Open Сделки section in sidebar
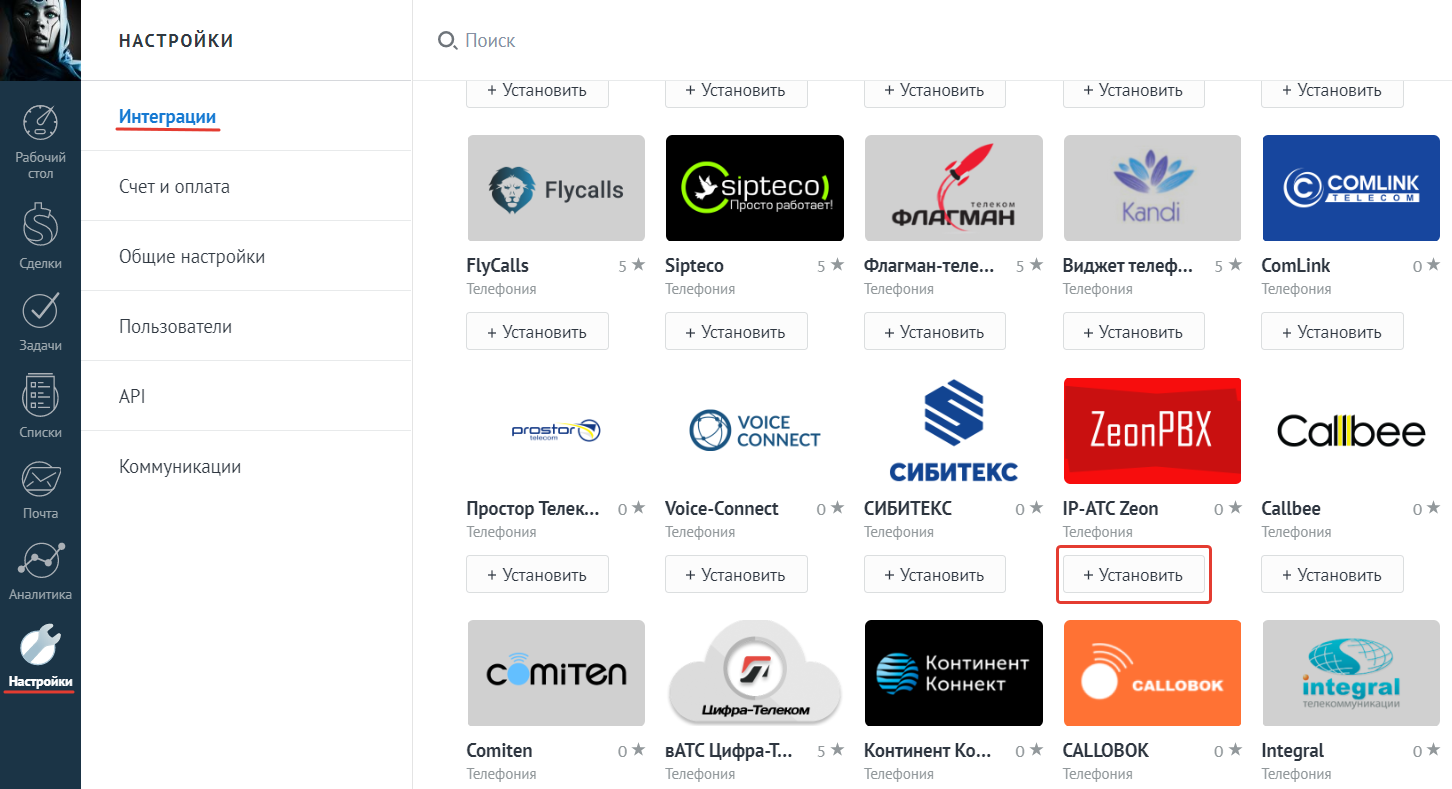This screenshot has width=1452, height=789. 40,225
